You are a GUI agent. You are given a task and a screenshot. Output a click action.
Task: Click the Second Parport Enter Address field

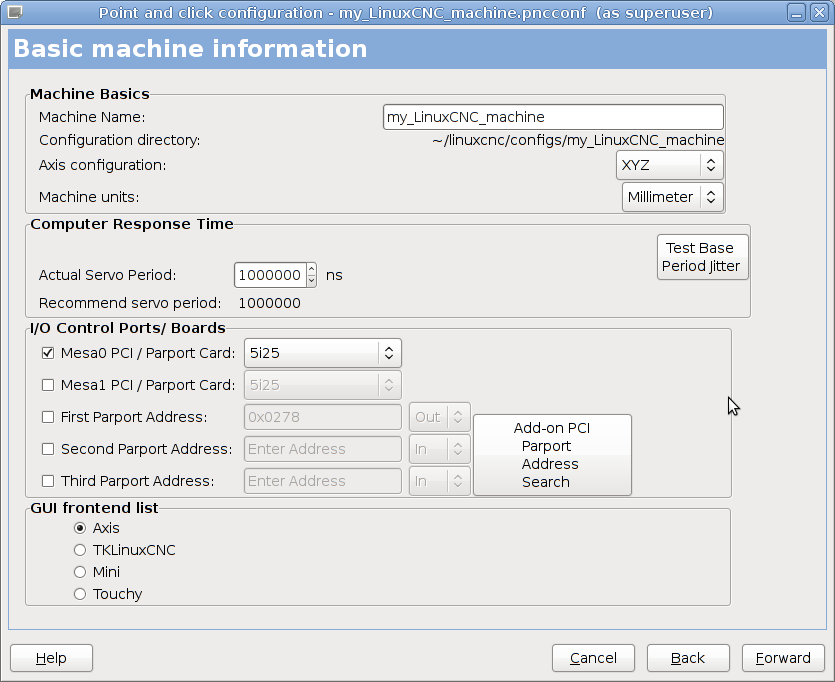click(x=323, y=449)
